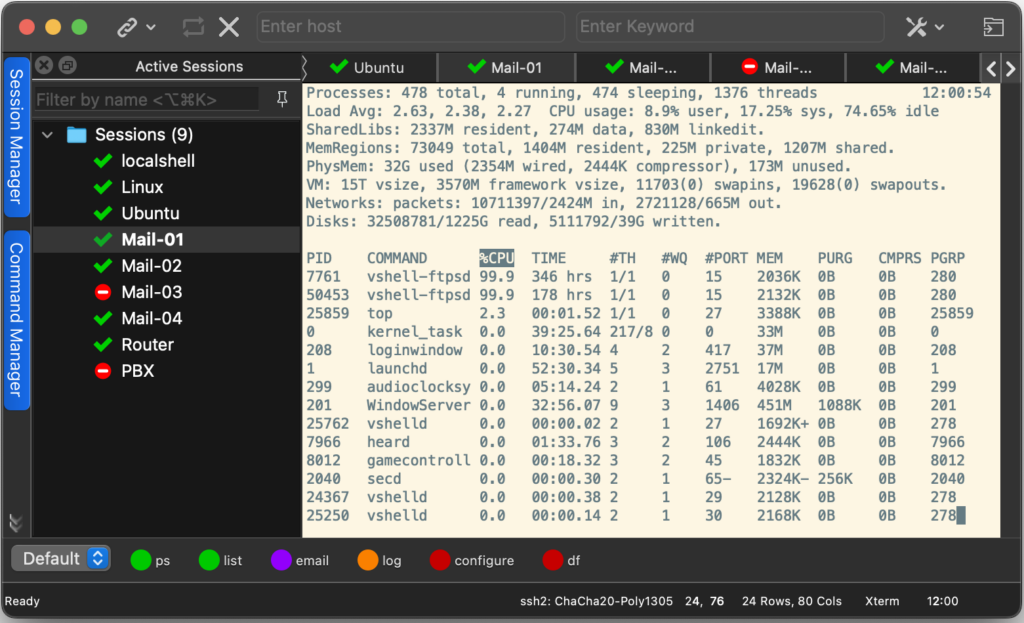1024x623 pixels.
Task: Select the Mail-03 session in tree
Action: (151, 292)
